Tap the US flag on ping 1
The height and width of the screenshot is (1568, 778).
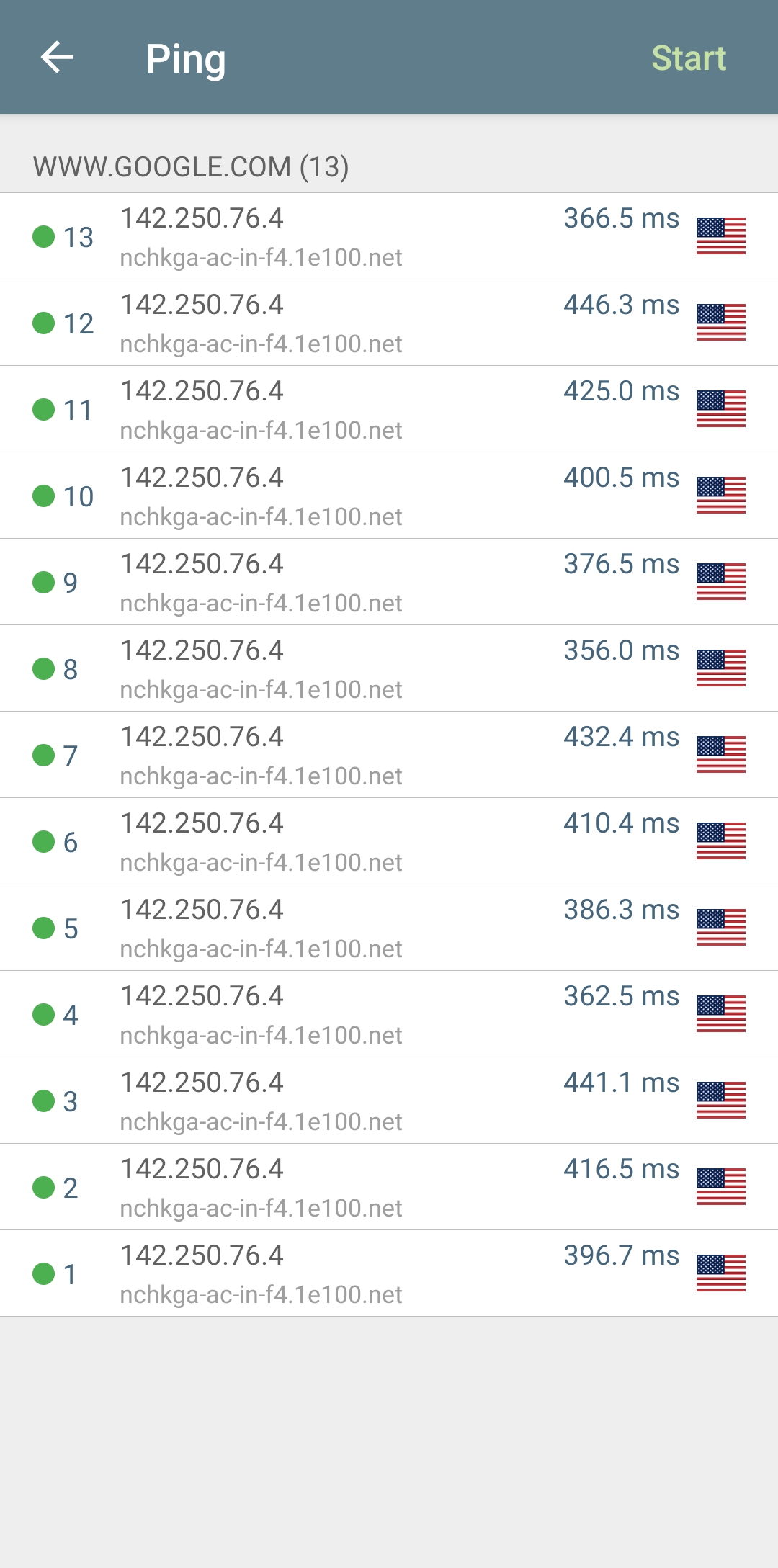point(720,1273)
